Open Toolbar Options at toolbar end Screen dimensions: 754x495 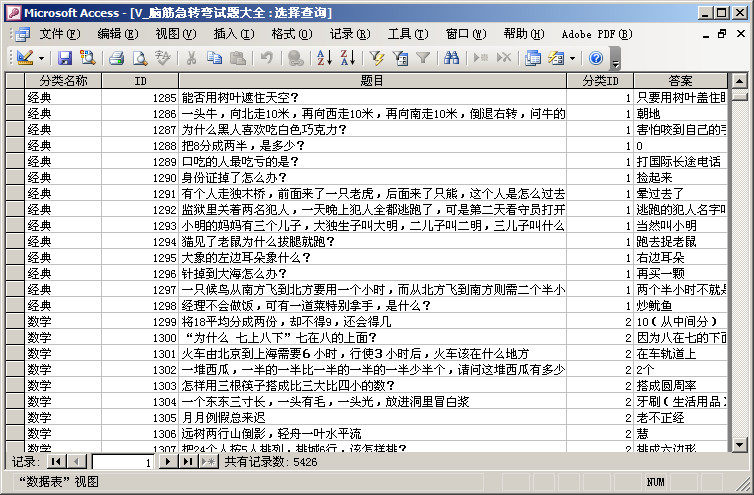pyautogui.click(x=615, y=58)
